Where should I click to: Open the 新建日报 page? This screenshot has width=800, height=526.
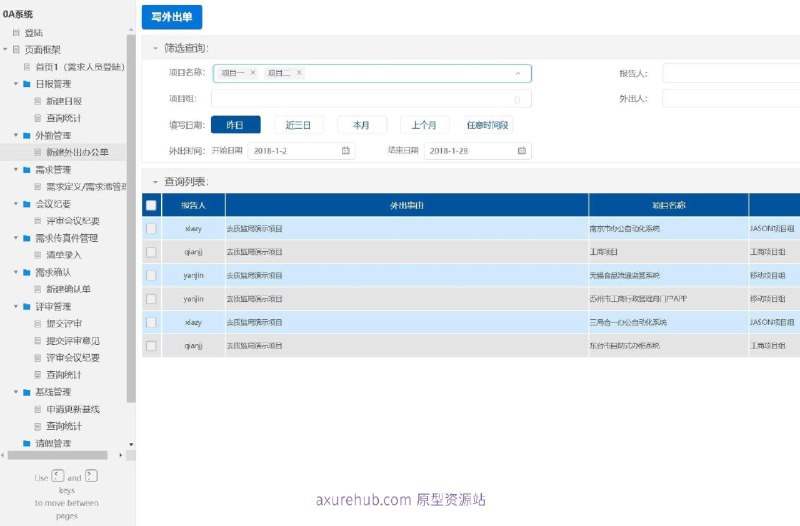[x=64, y=101]
